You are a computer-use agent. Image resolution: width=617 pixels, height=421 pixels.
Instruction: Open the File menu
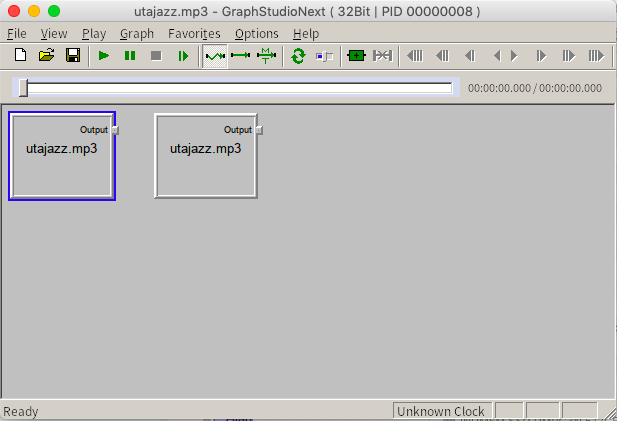click(16, 33)
